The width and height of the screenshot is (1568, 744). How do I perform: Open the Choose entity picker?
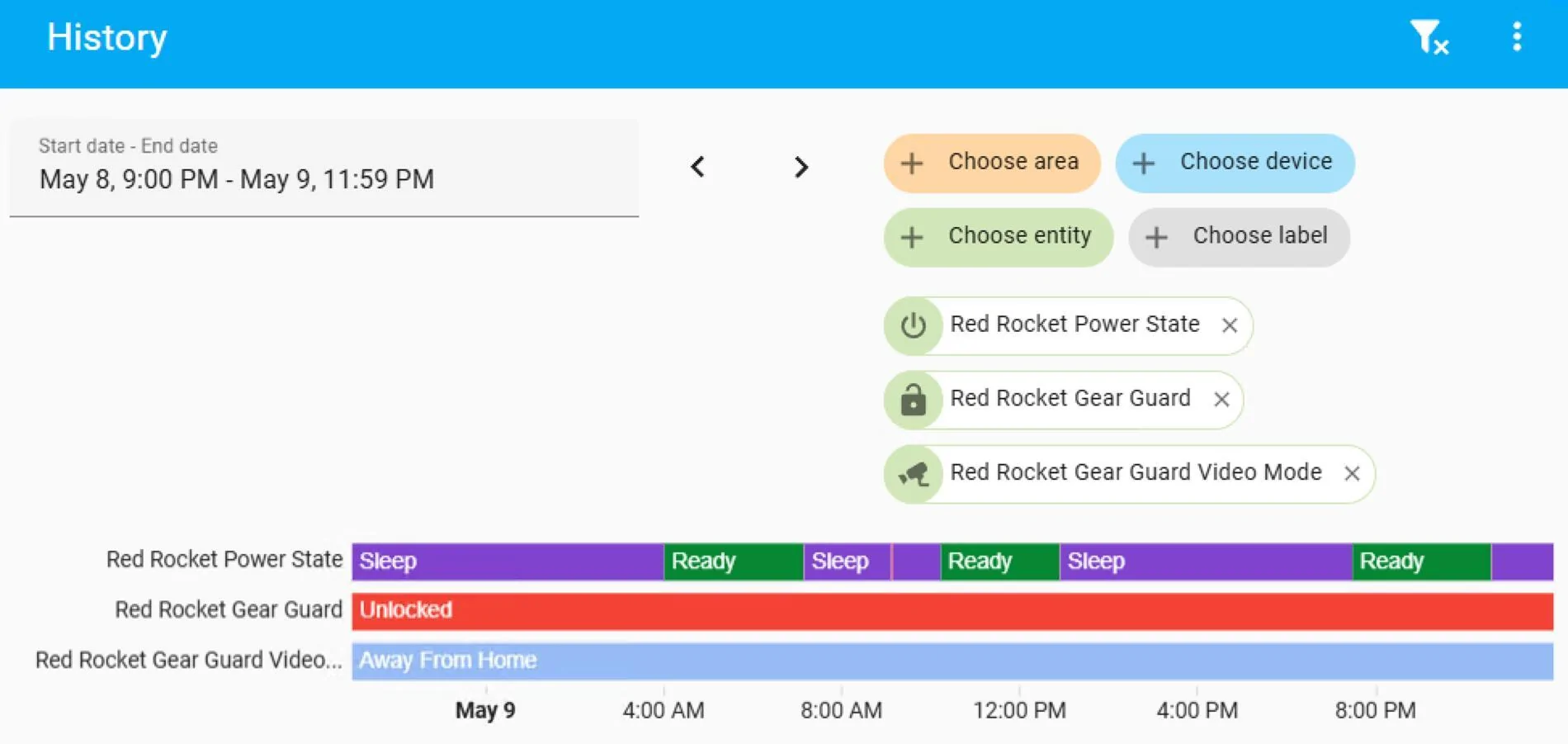pyautogui.click(x=999, y=237)
